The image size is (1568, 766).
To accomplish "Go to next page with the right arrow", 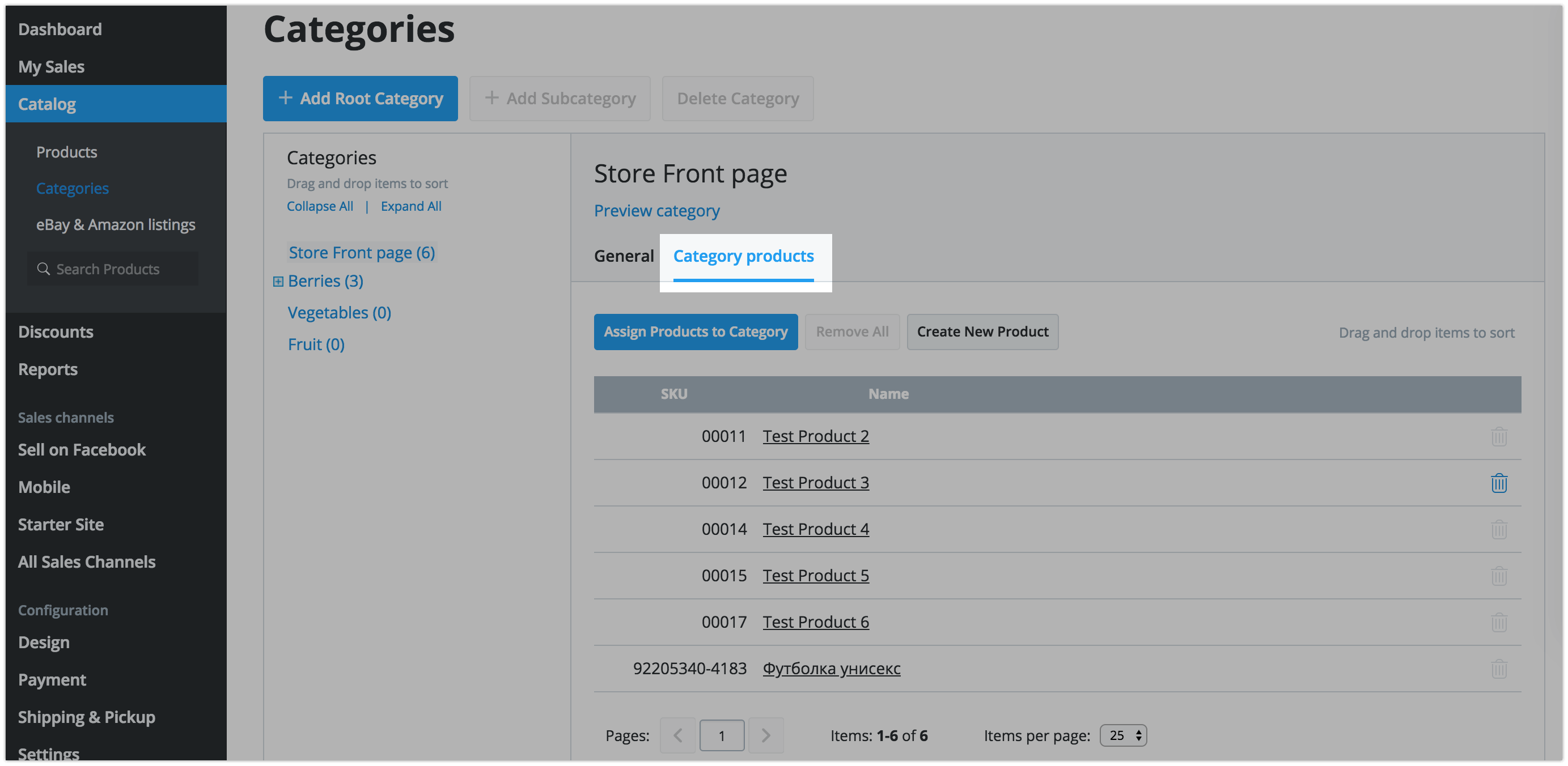I will click(x=766, y=735).
